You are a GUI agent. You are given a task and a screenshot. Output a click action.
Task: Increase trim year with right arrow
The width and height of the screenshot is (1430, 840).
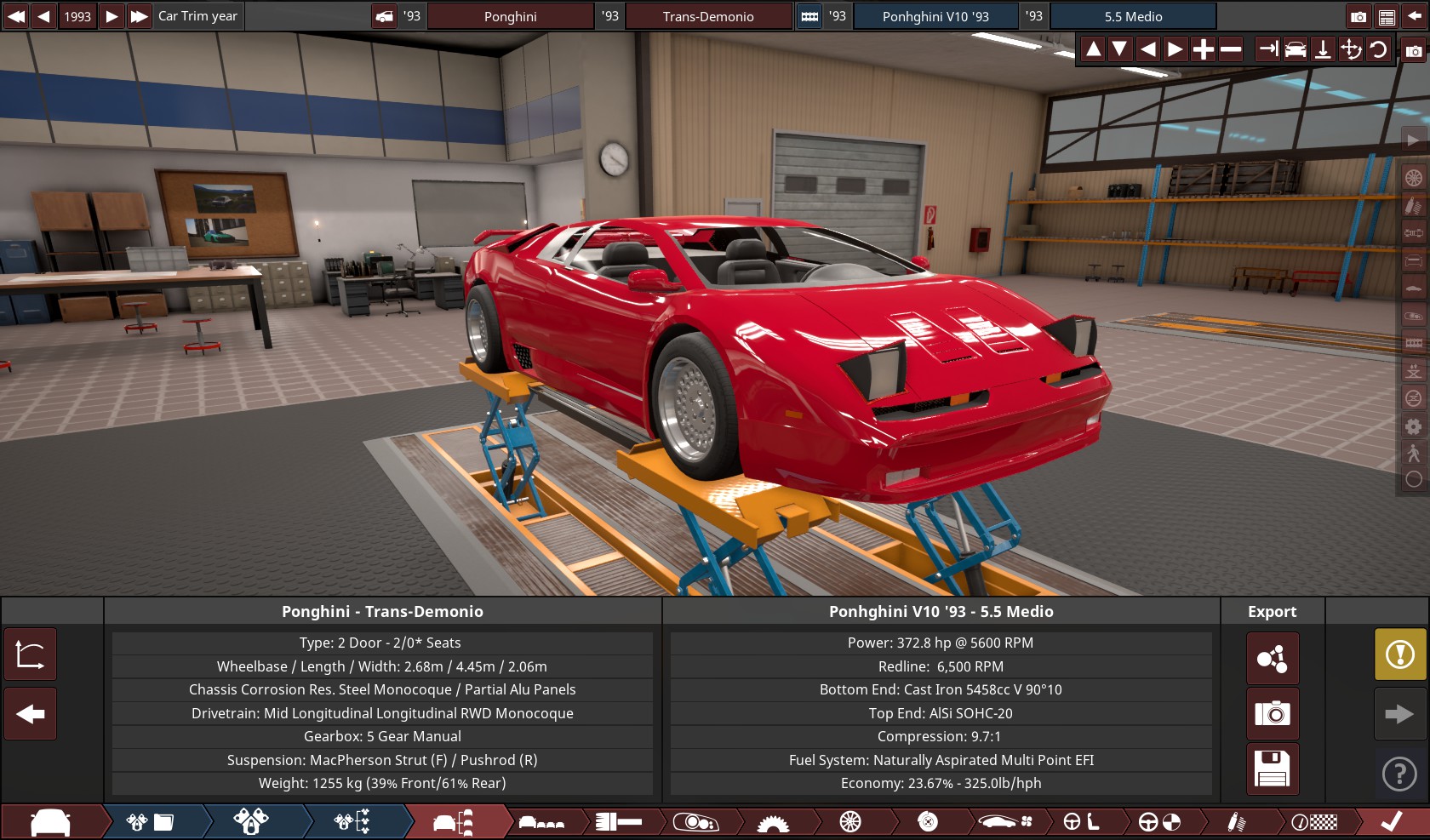point(112,16)
